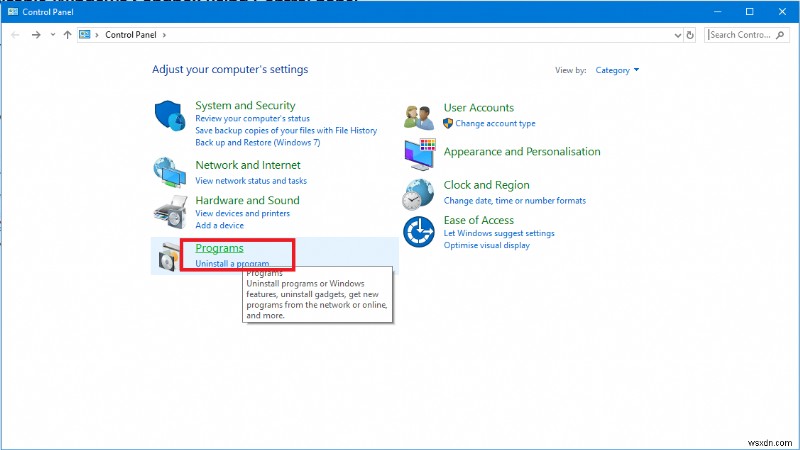Click the Forward arrow navigation button
The image size is (800, 450).
tap(36, 35)
